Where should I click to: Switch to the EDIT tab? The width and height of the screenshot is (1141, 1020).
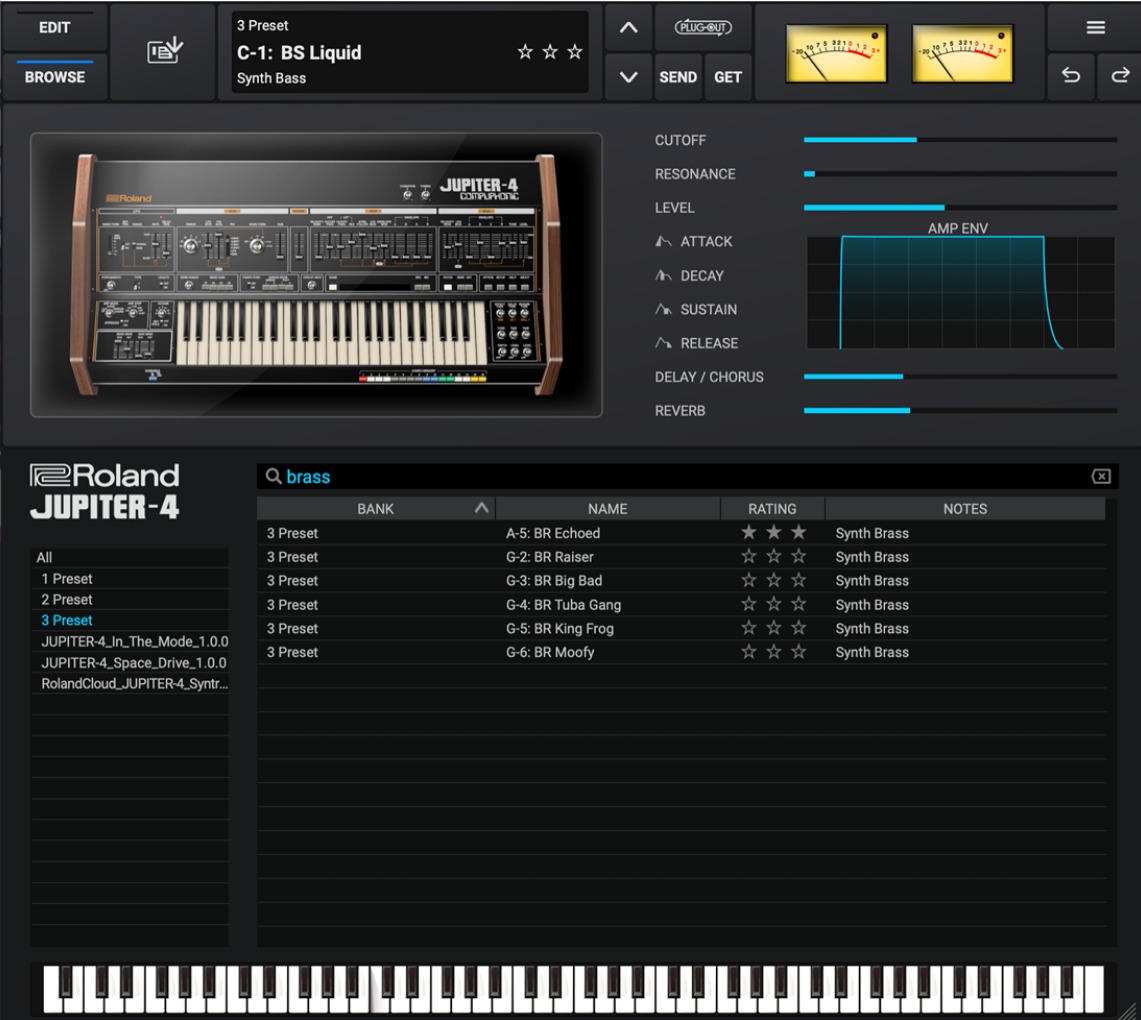click(x=55, y=28)
